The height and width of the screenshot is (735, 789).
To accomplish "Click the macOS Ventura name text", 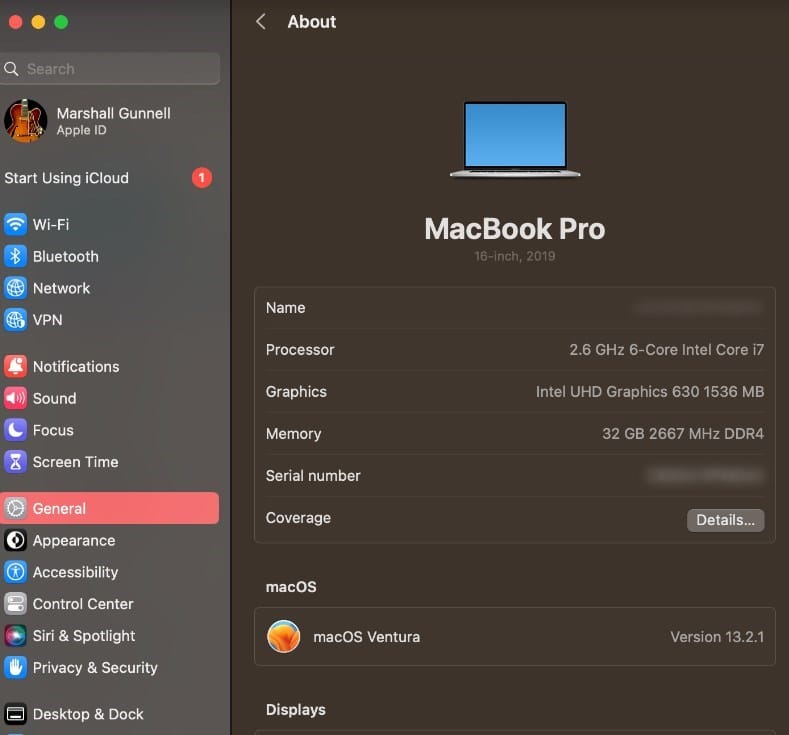I will tap(366, 636).
